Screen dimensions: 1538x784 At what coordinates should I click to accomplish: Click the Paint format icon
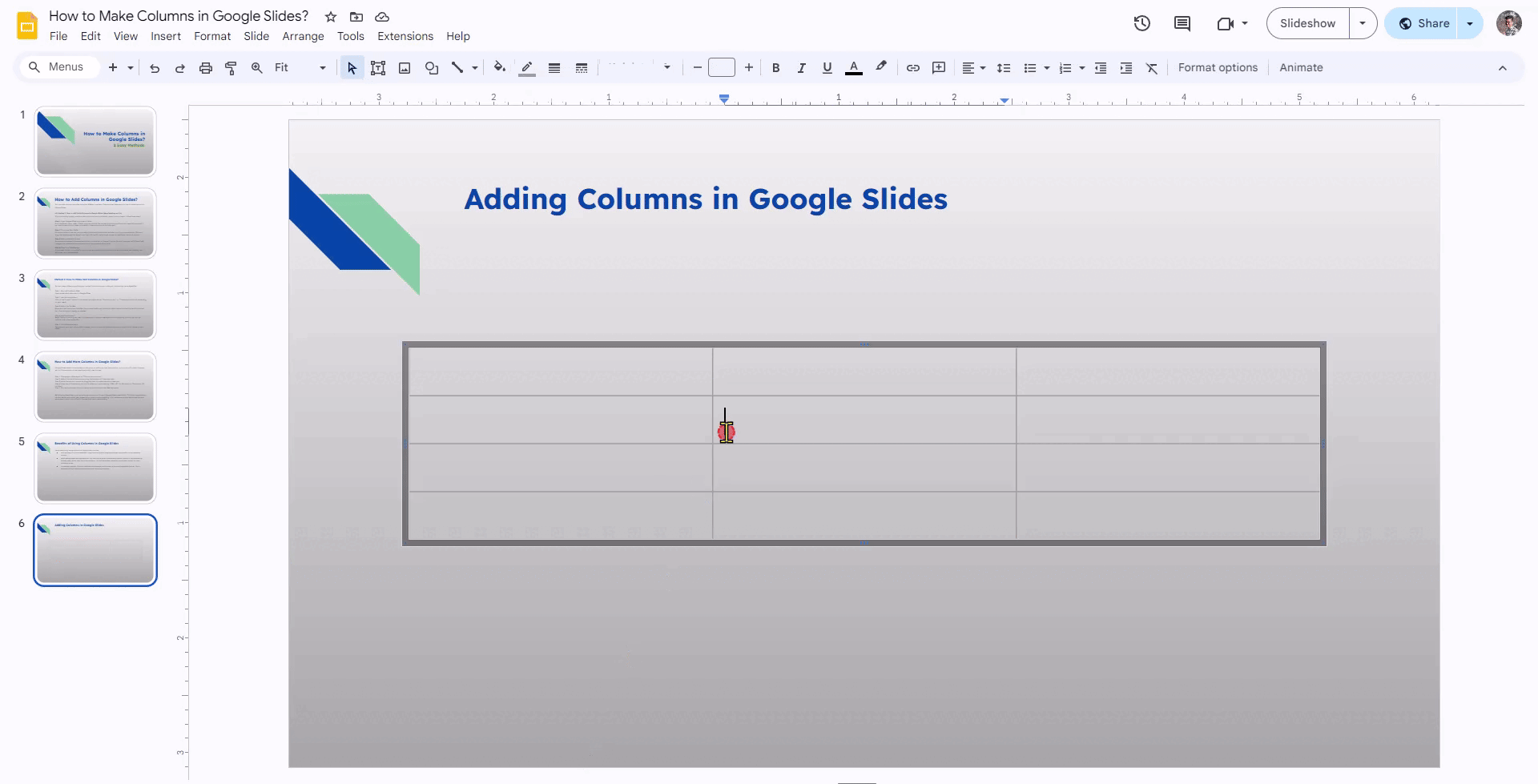click(231, 68)
